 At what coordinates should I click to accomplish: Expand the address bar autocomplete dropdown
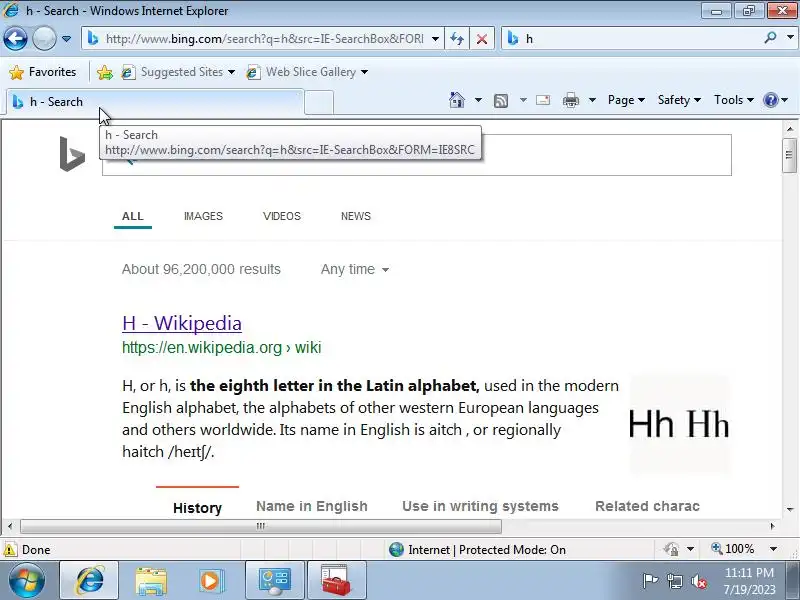(x=435, y=39)
